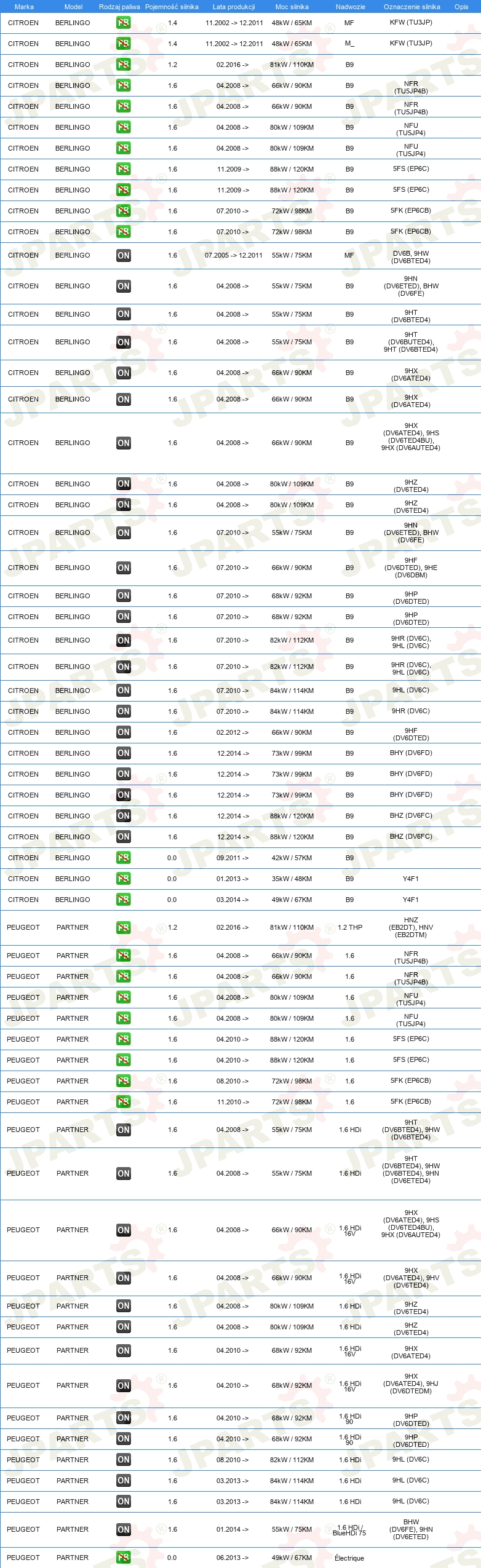Click diesel icon in Citroen 02.2012 row
Viewport: 481px width, 1568px height.
click(x=123, y=732)
